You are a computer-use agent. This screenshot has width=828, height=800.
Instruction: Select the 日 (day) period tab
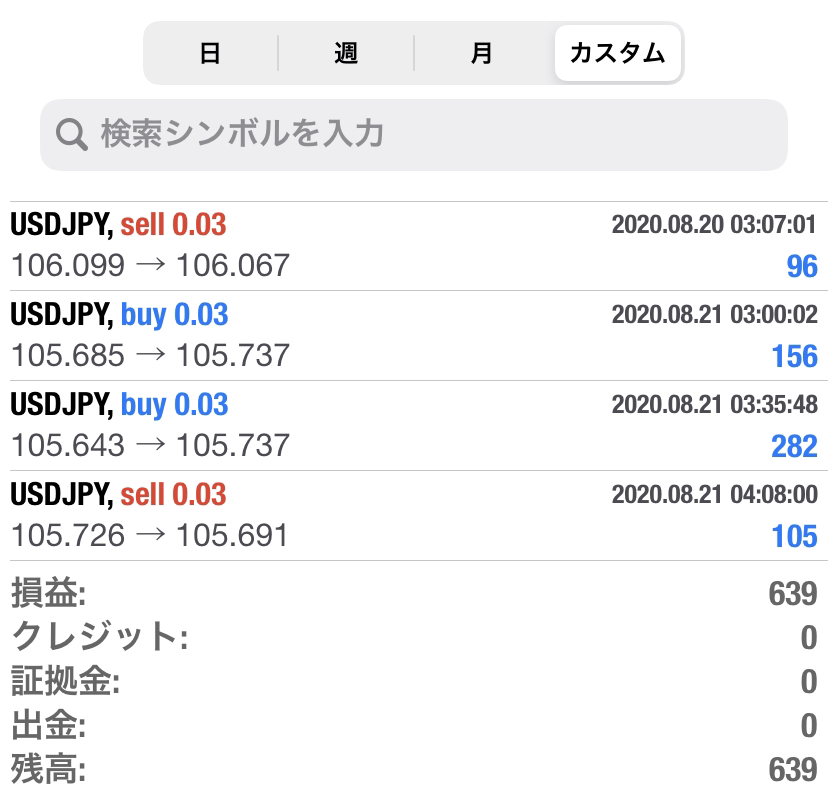coord(210,53)
